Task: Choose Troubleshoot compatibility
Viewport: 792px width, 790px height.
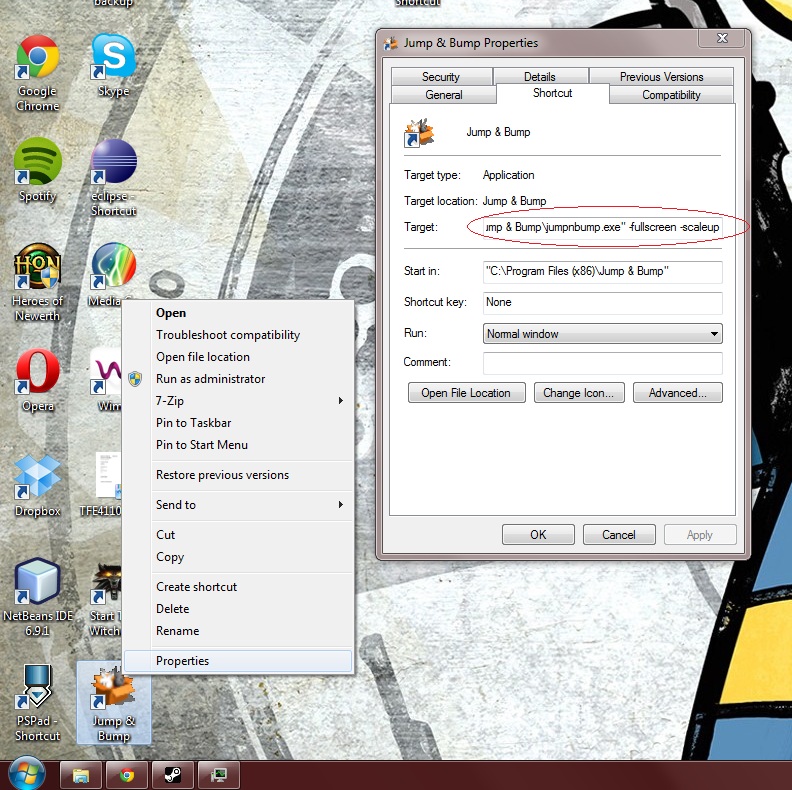Action: 237,335
